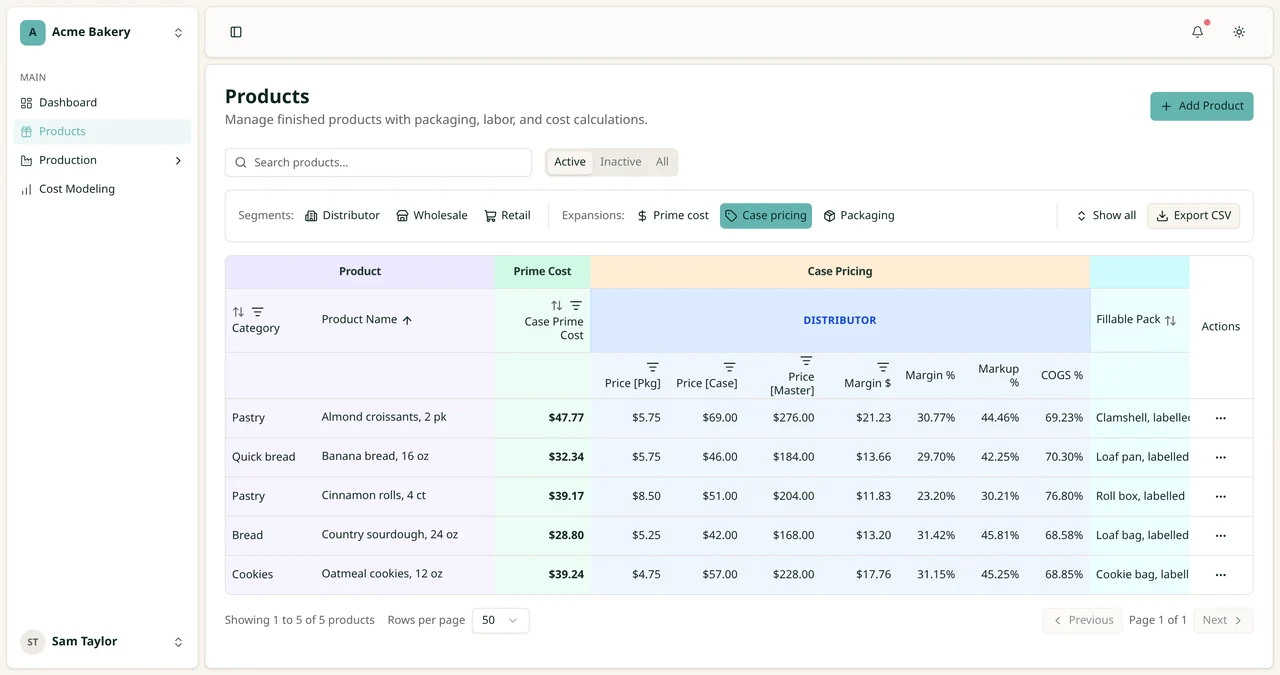Toggle the Packaging expansion

[x=859, y=215]
